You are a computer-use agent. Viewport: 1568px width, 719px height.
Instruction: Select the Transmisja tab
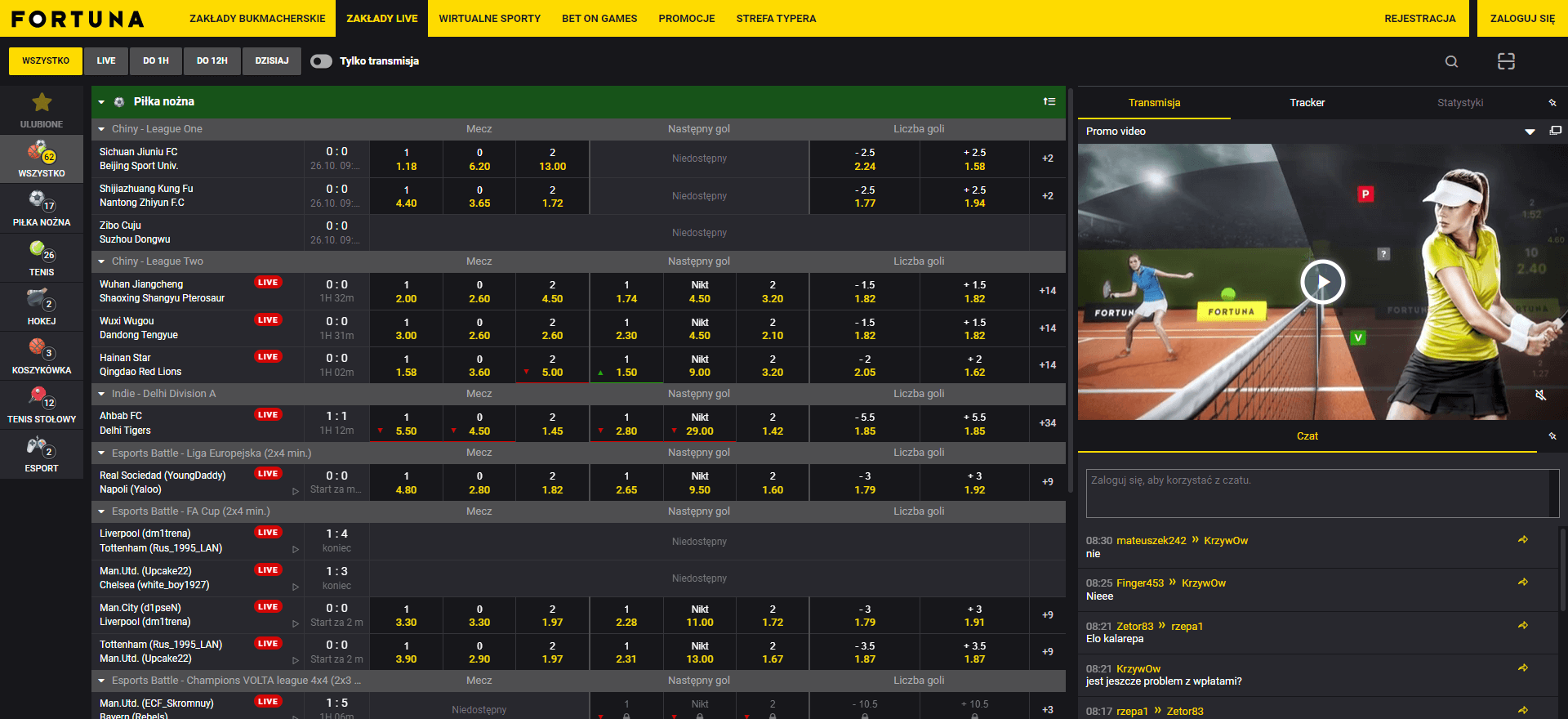(x=1154, y=103)
